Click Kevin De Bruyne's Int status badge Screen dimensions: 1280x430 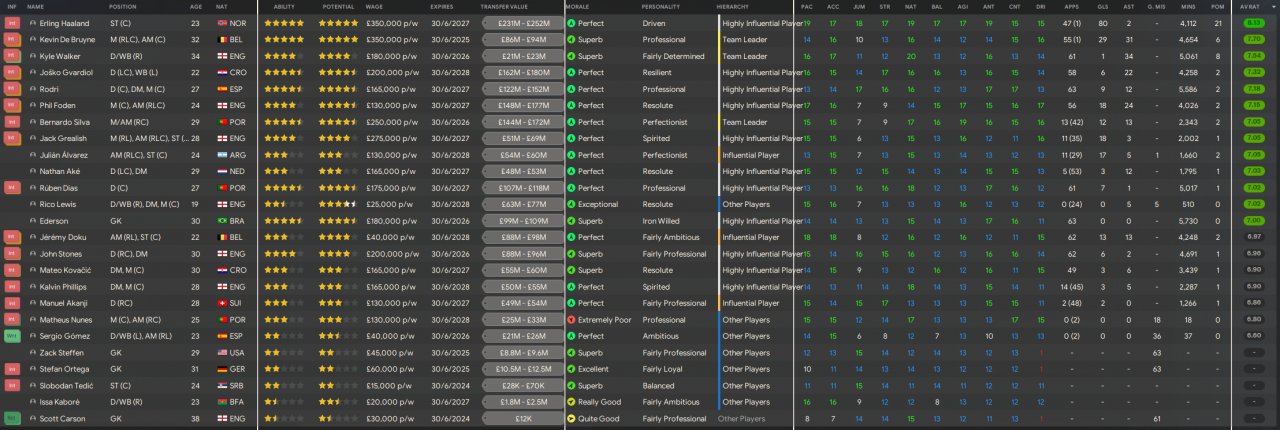pyautogui.click(x=12, y=39)
